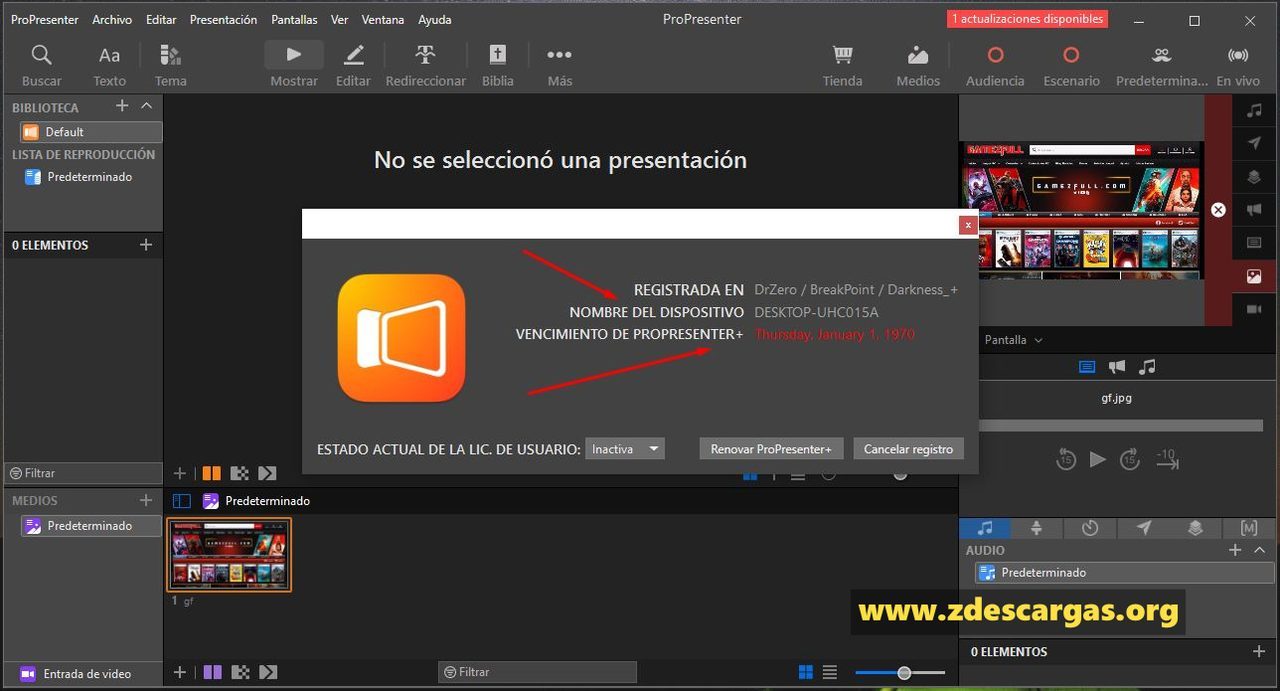Open the Biblia panel
The height and width of the screenshot is (691, 1280).
(497, 66)
